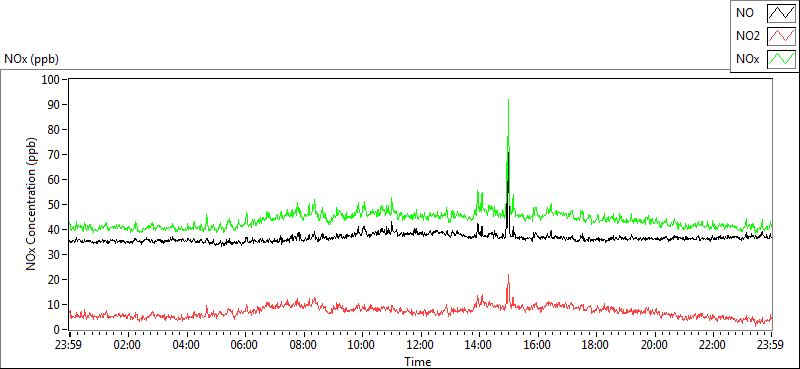Screen dimensions: 800x369
Task: Click the 40 y-axis scale marker
Action: point(55,230)
